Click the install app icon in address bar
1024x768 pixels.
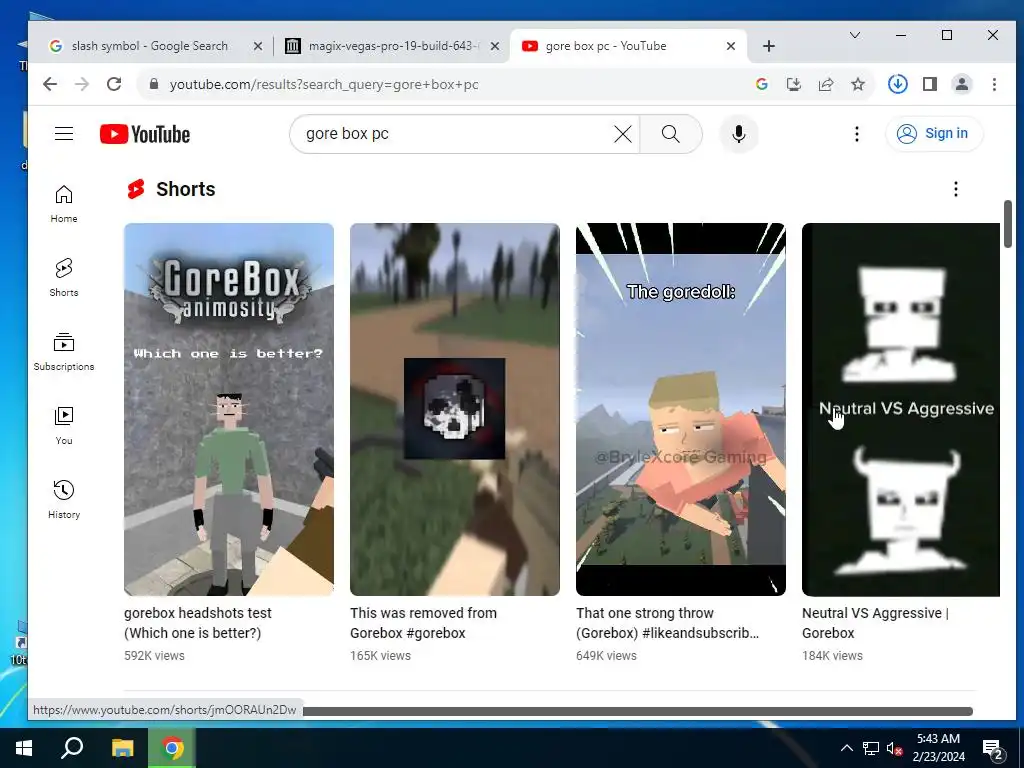tap(793, 84)
